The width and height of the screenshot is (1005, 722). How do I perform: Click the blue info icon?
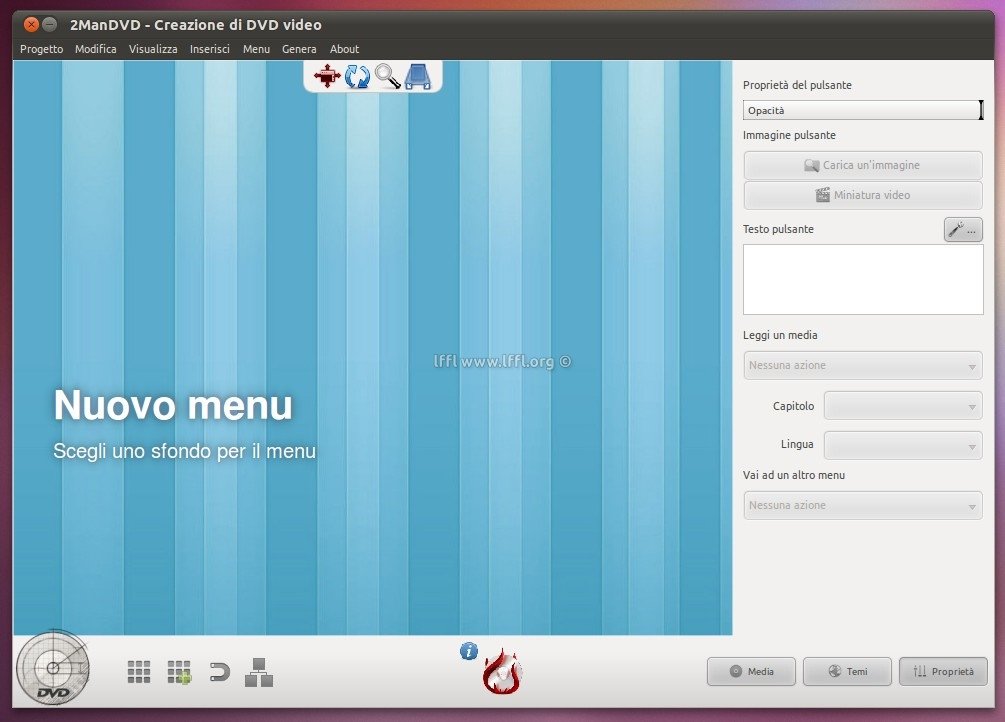click(469, 651)
